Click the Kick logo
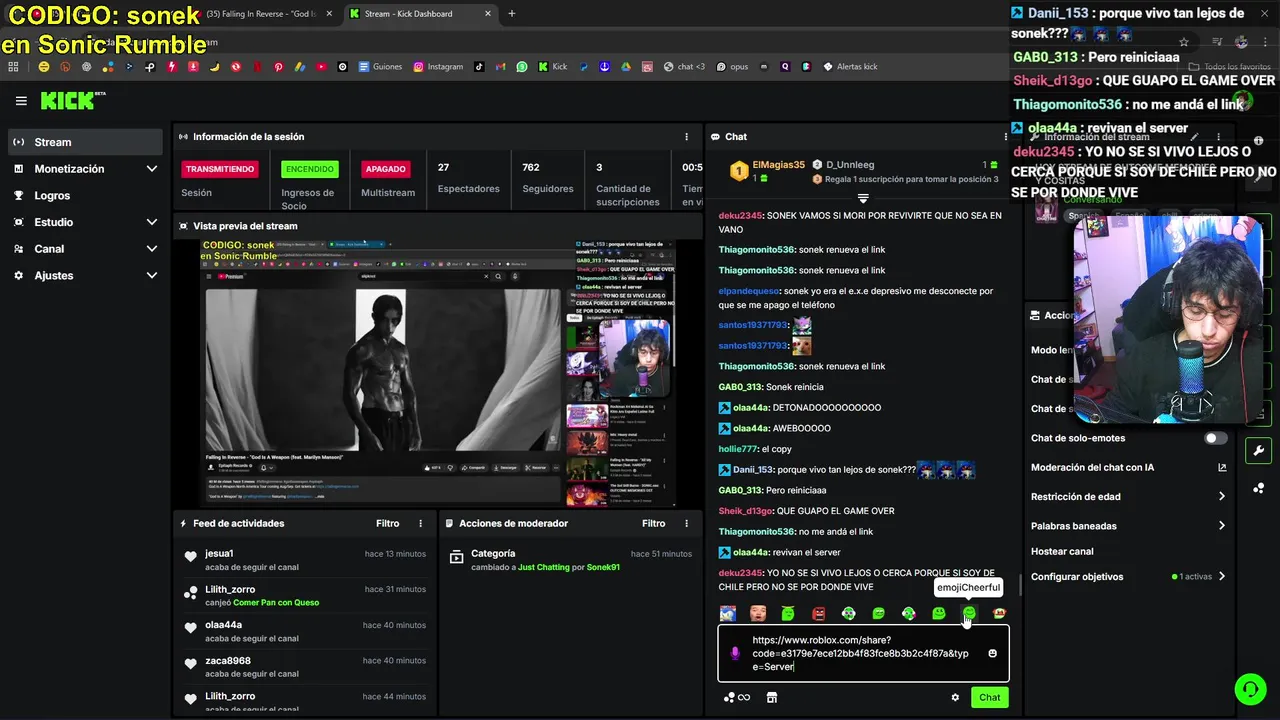 (72, 100)
